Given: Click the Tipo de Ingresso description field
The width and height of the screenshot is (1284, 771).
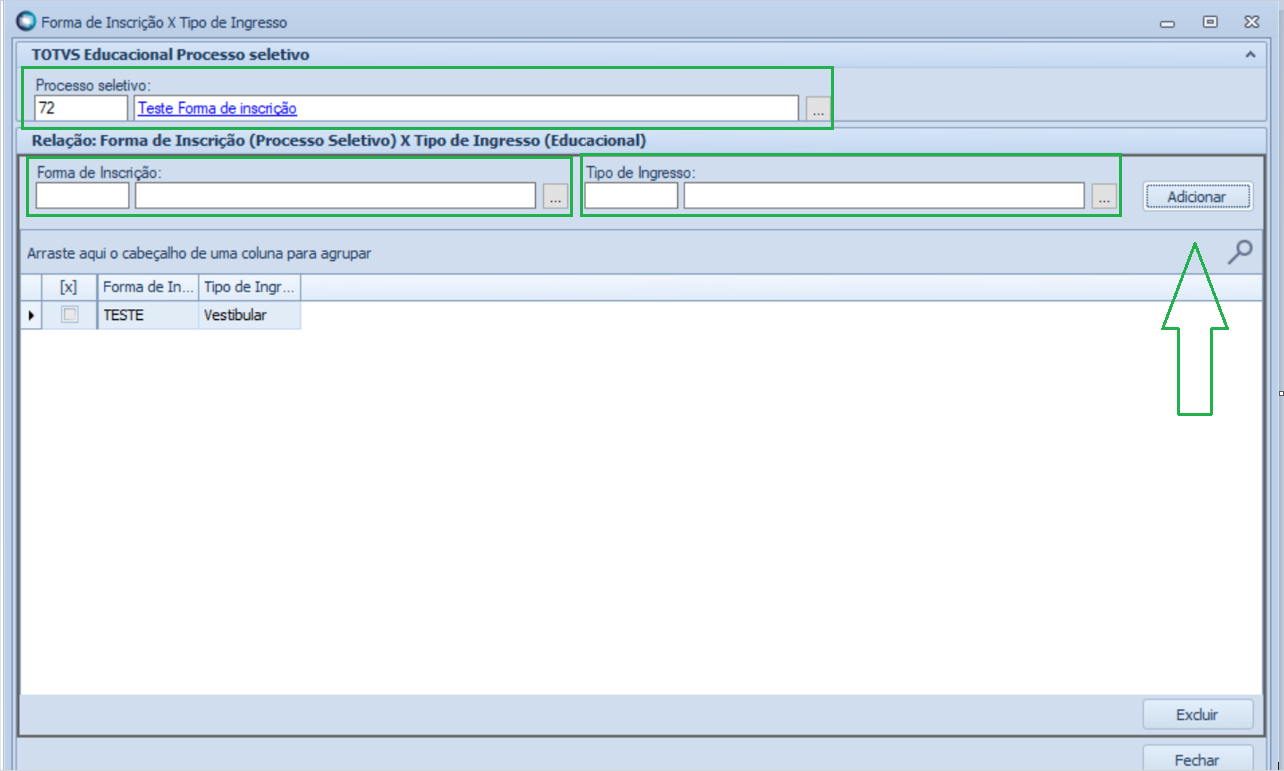Looking at the screenshot, I should [884, 196].
